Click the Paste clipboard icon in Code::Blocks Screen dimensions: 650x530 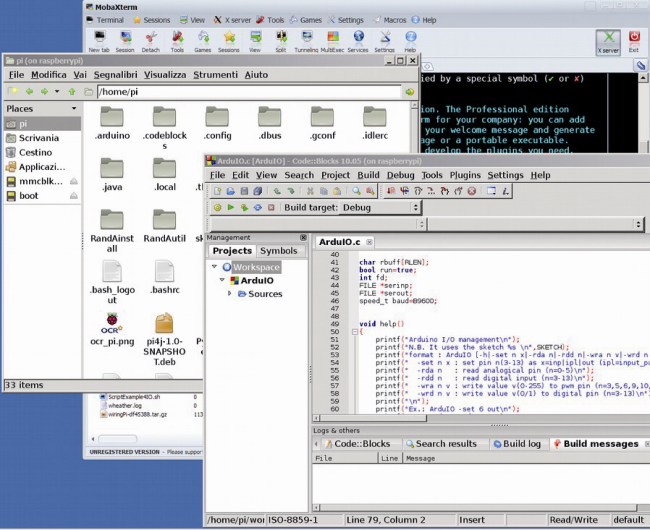(337, 191)
